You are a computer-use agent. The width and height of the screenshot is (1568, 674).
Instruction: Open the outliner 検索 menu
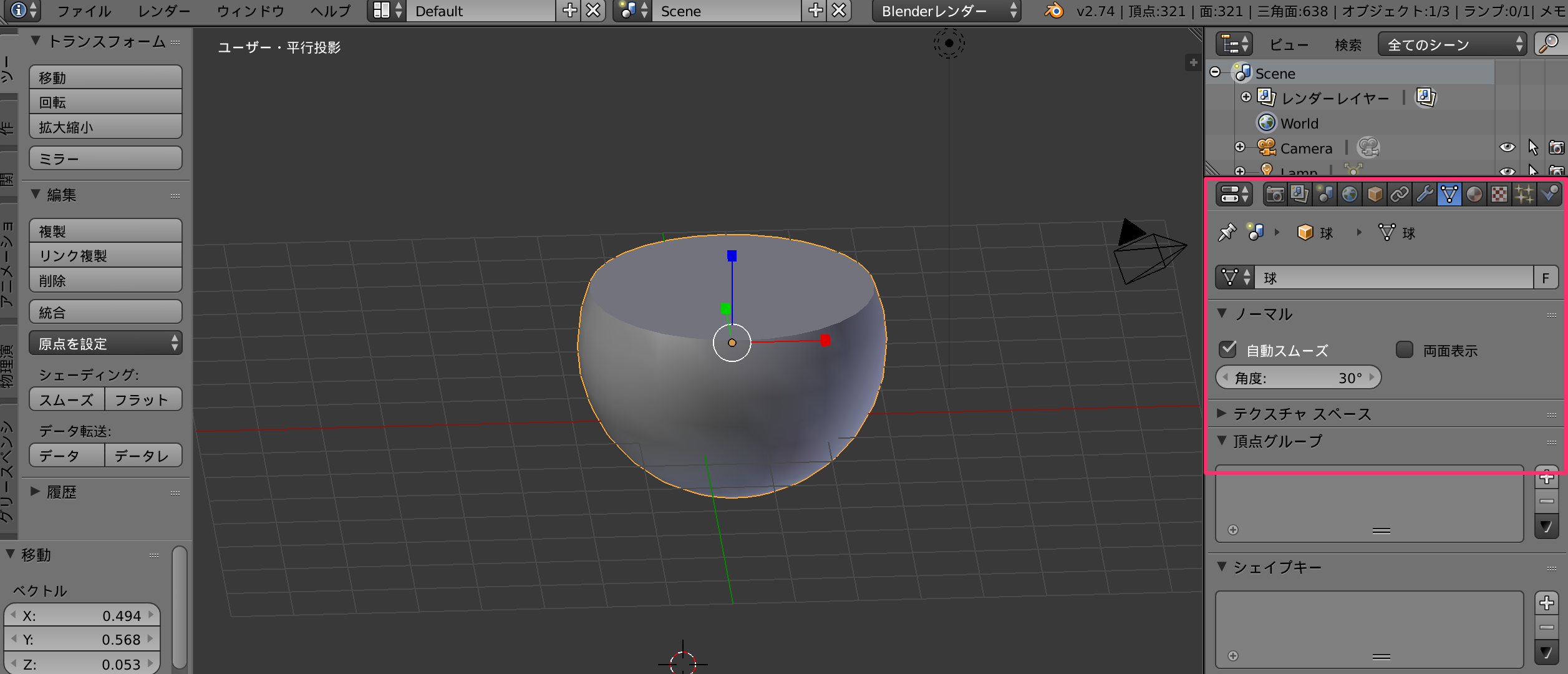point(1348,45)
